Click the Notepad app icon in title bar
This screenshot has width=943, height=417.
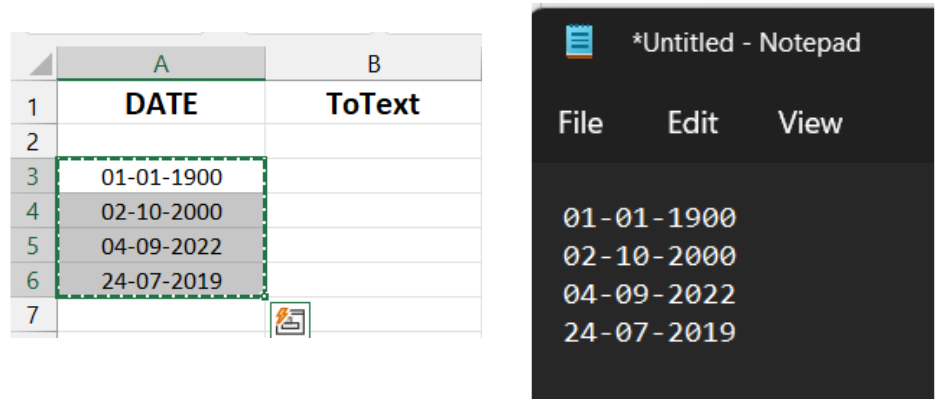(x=581, y=42)
